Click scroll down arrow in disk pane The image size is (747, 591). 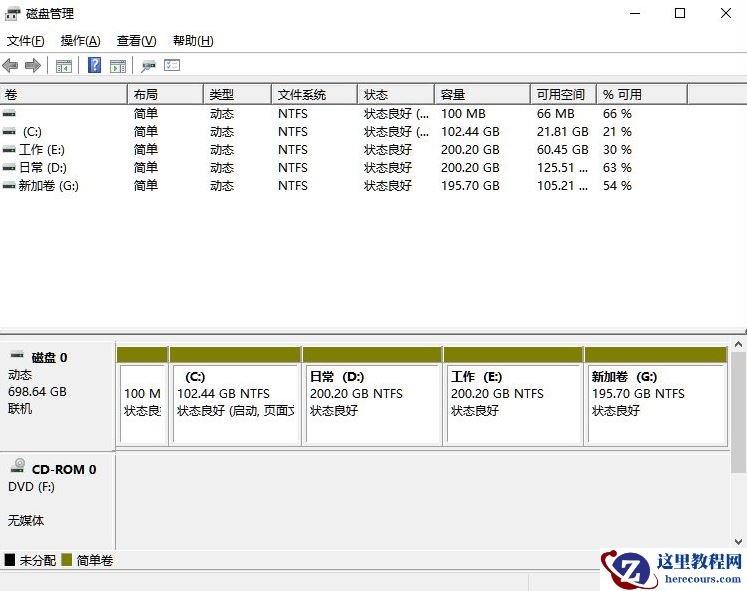tap(738, 541)
